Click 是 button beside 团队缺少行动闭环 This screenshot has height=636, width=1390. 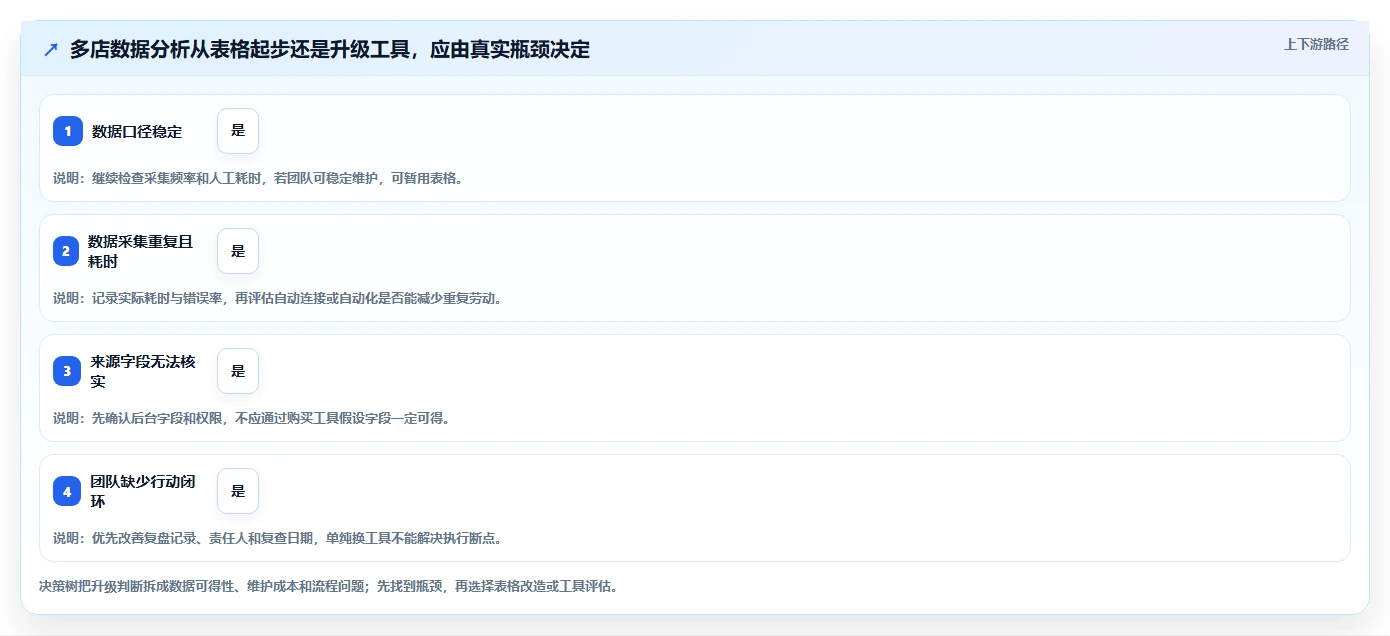(x=238, y=491)
